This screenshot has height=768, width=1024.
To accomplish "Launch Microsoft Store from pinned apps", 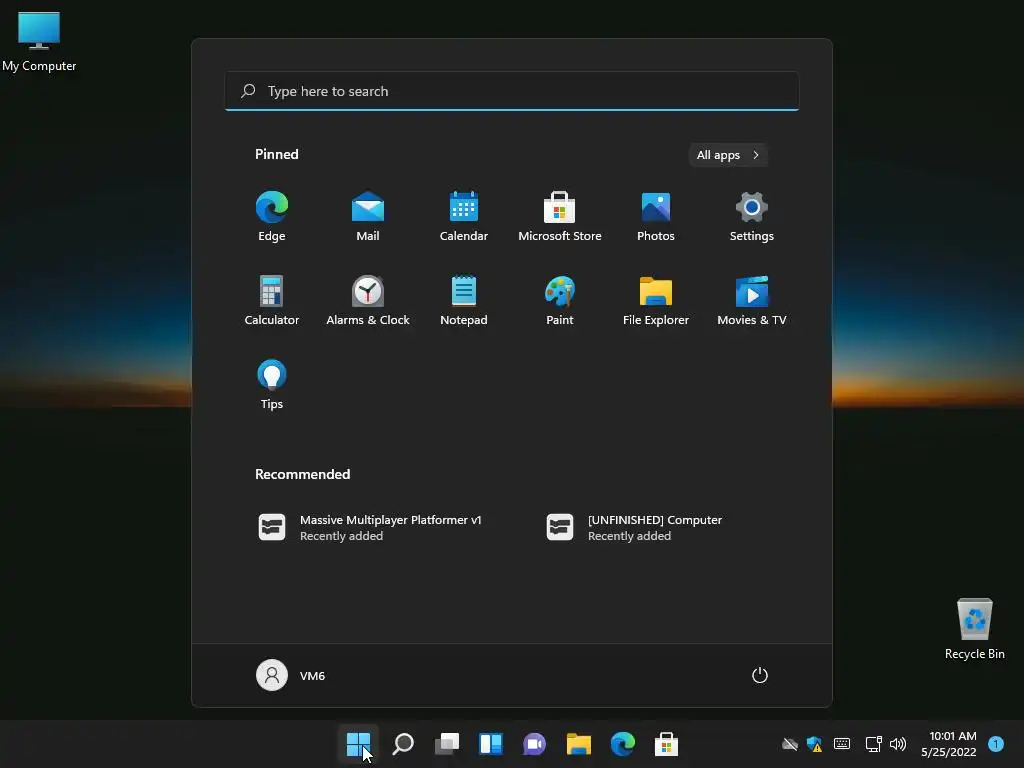I will (560, 216).
